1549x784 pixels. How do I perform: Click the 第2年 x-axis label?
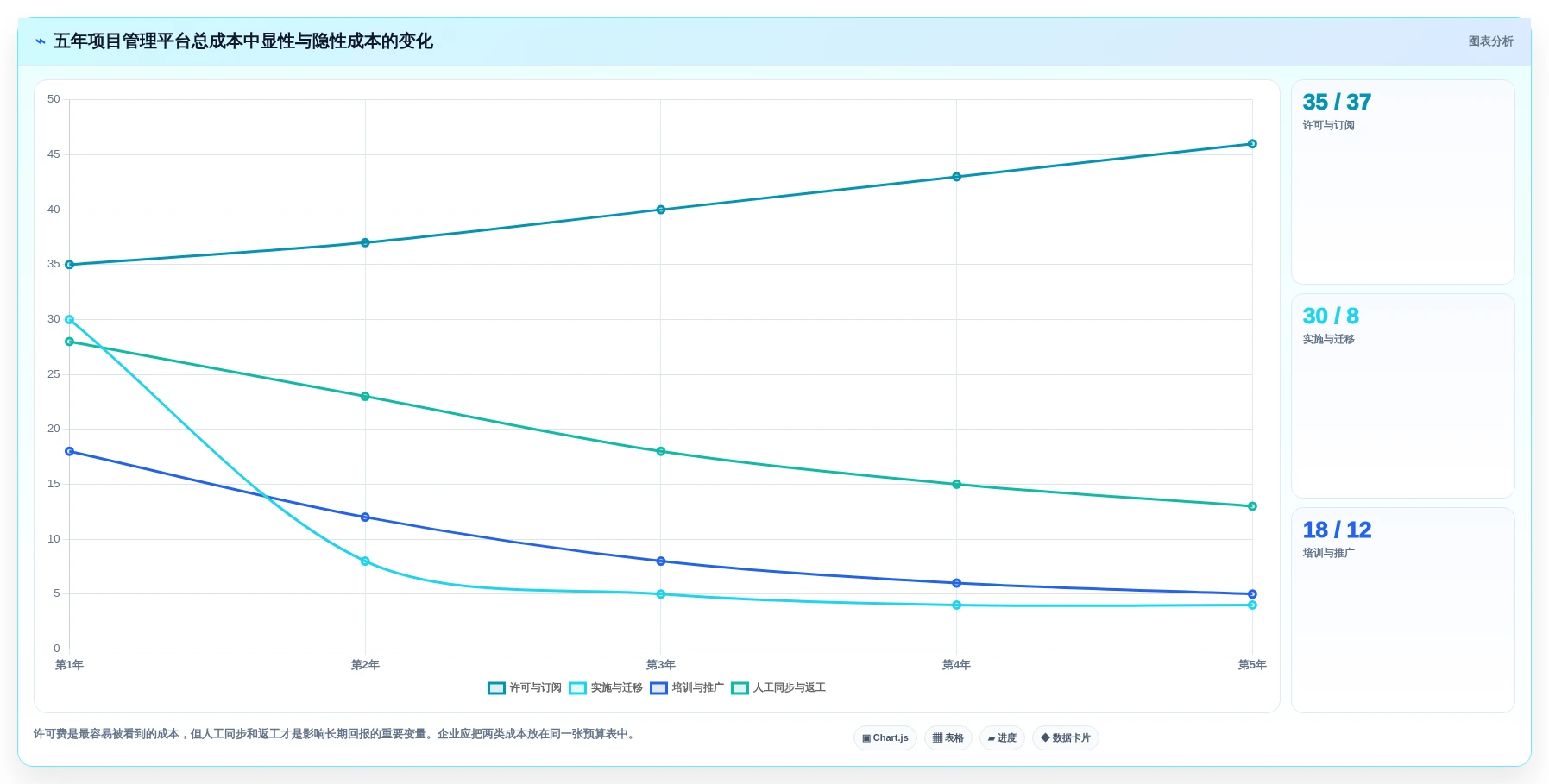point(365,665)
